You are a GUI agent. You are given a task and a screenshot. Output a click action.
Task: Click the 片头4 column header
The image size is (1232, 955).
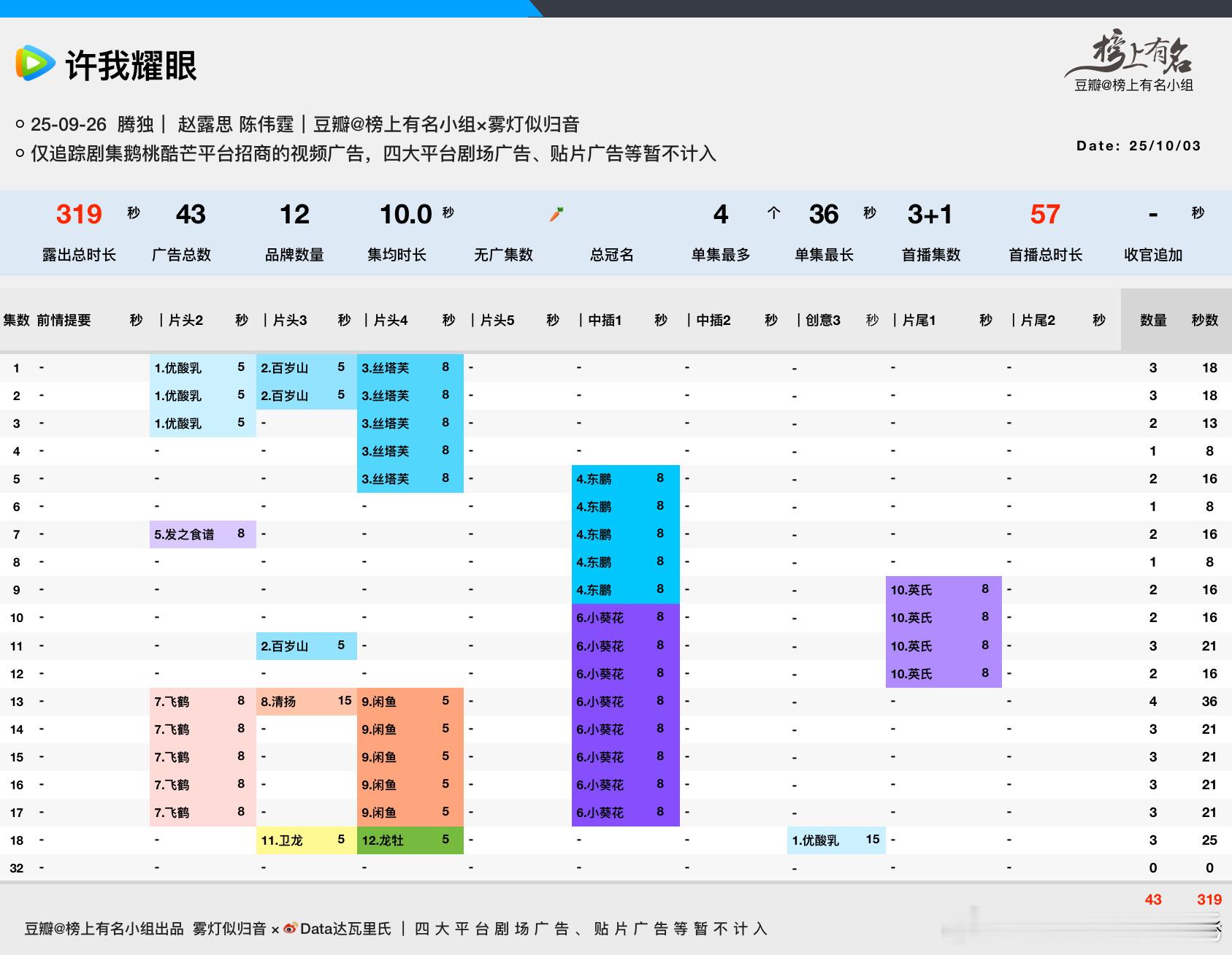click(x=391, y=320)
